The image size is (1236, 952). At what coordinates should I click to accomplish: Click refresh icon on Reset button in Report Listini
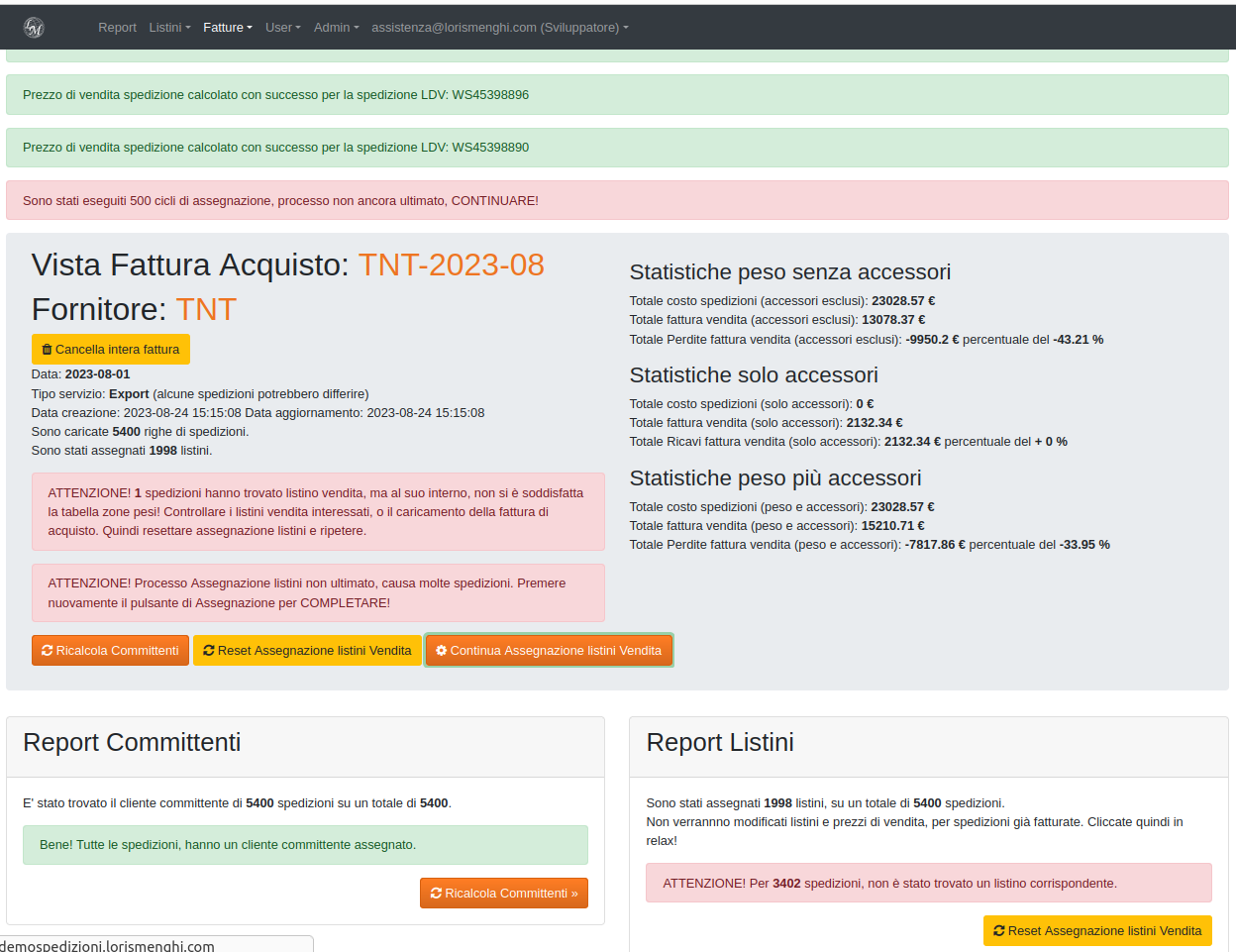(999, 931)
